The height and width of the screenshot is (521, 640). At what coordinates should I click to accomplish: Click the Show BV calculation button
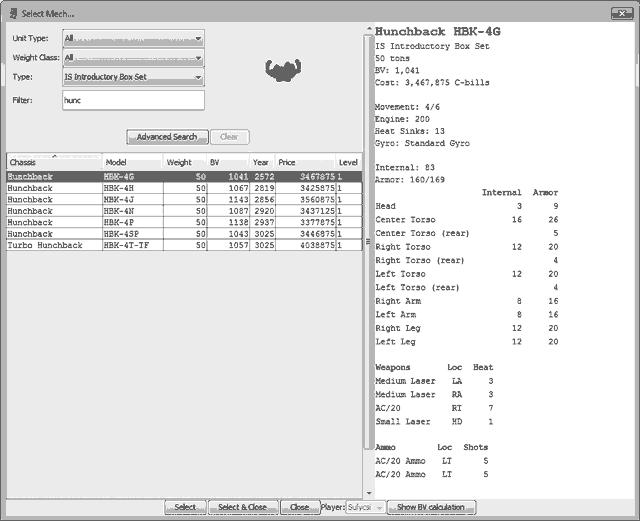[x=430, y=507]
